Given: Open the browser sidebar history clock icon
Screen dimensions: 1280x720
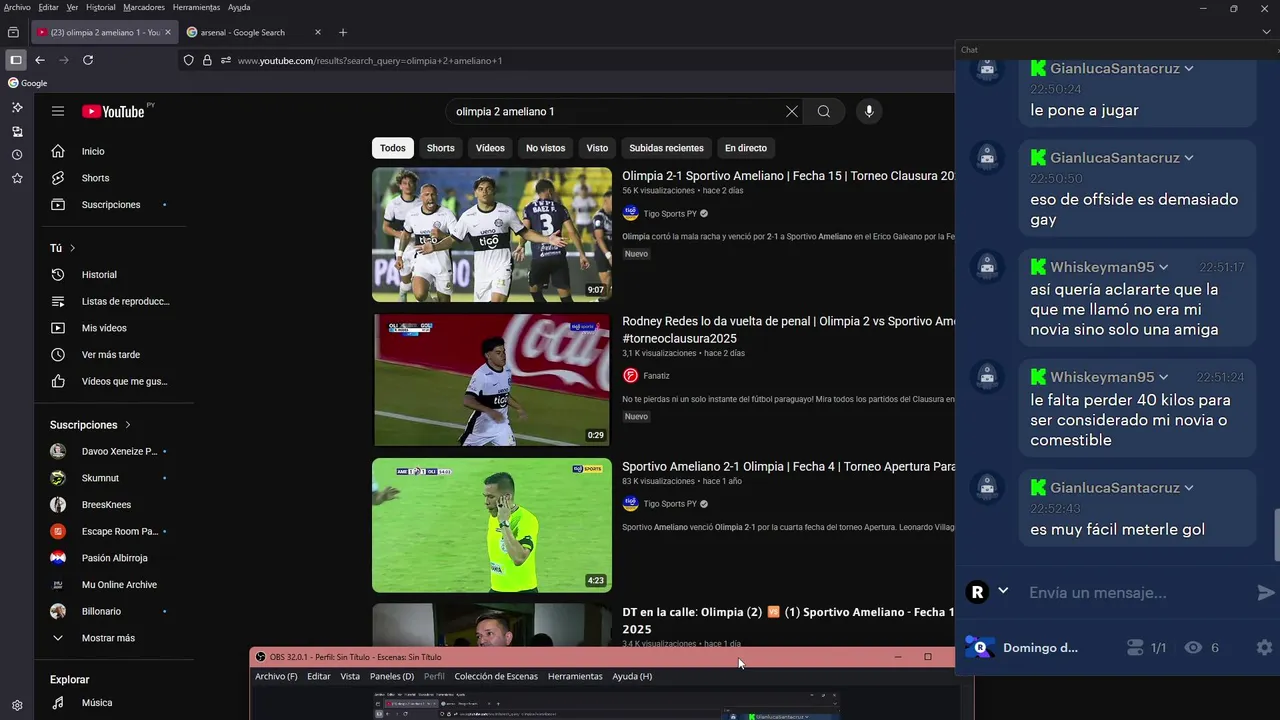Looking at the screenshot, I should coord(17,155).
